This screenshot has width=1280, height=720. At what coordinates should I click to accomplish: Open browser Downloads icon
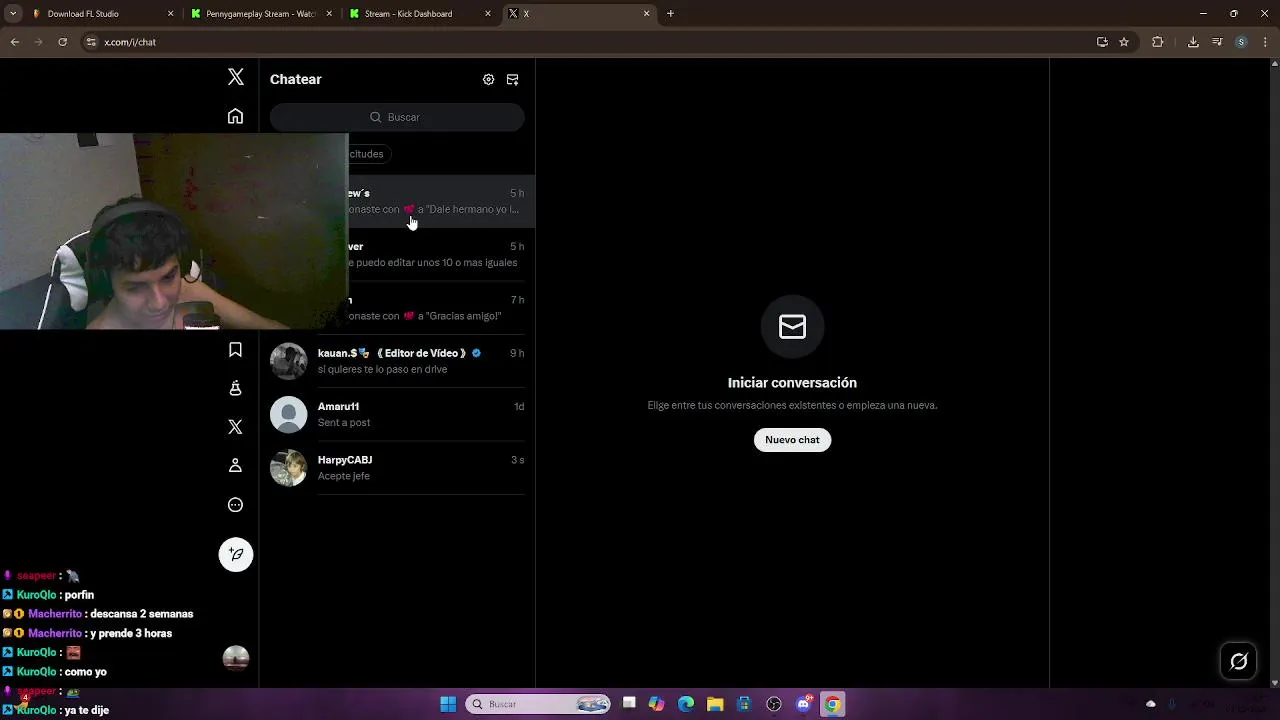point(1193,42)
